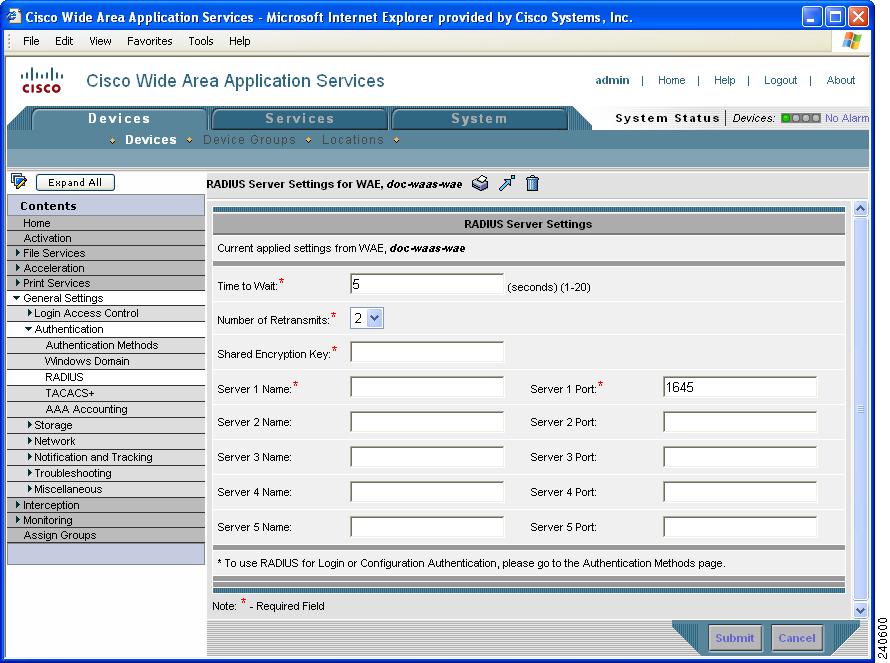Select the Devices sub-tab
The height and width of the screenshot is (663, 890).
(150, 140)
